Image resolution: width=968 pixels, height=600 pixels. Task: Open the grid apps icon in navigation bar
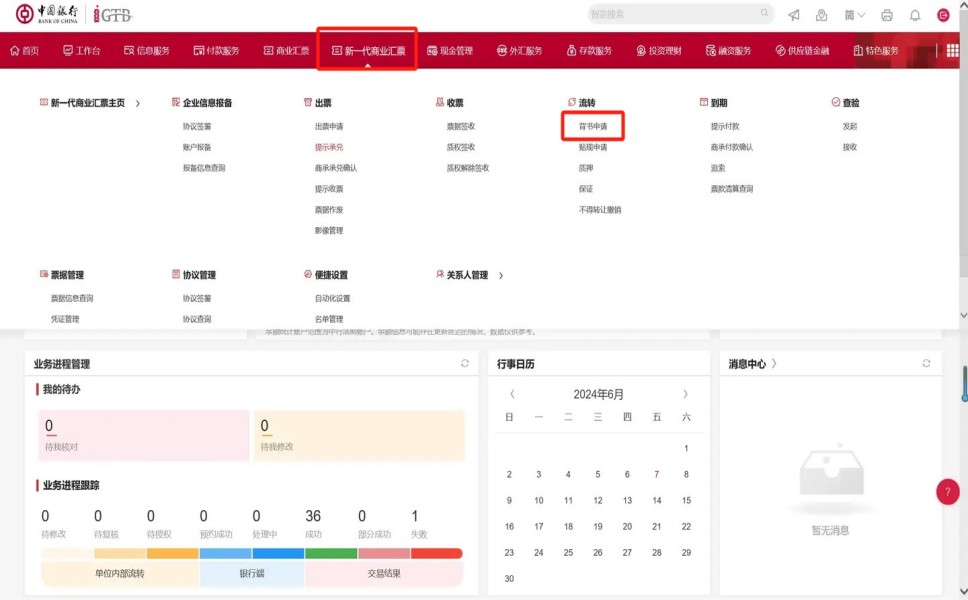point(952,51)
